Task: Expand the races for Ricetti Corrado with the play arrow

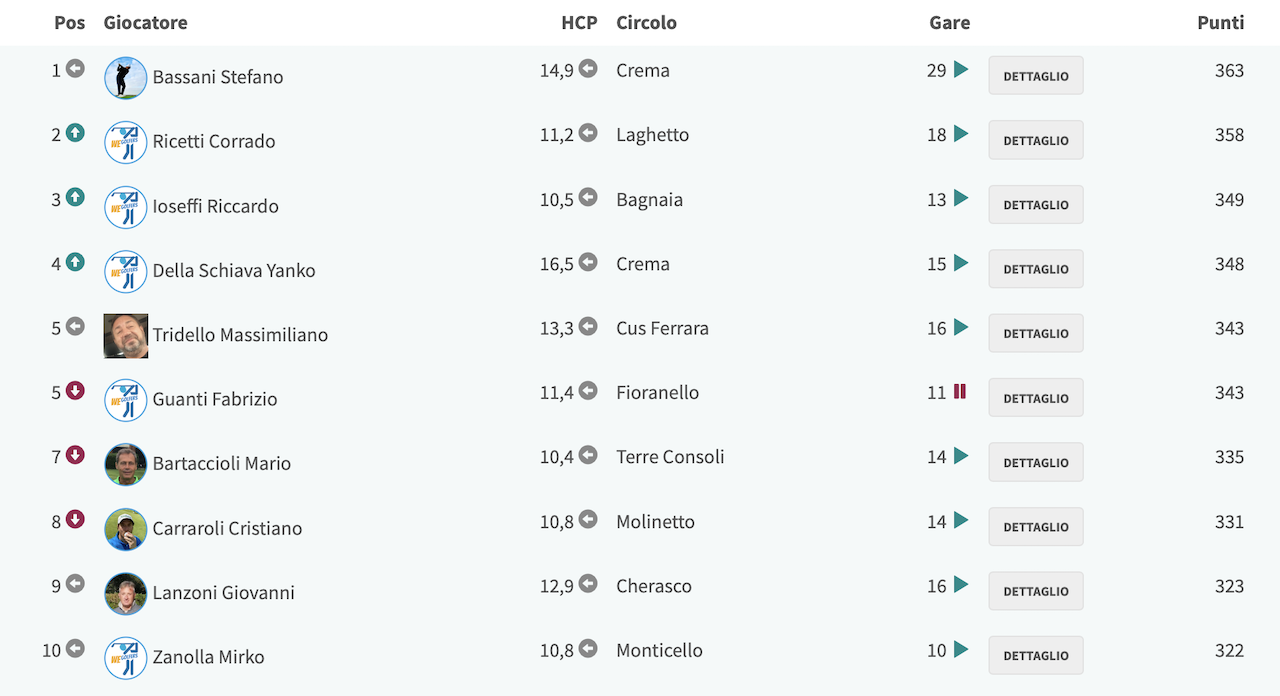Action: [x=961, y=134]
